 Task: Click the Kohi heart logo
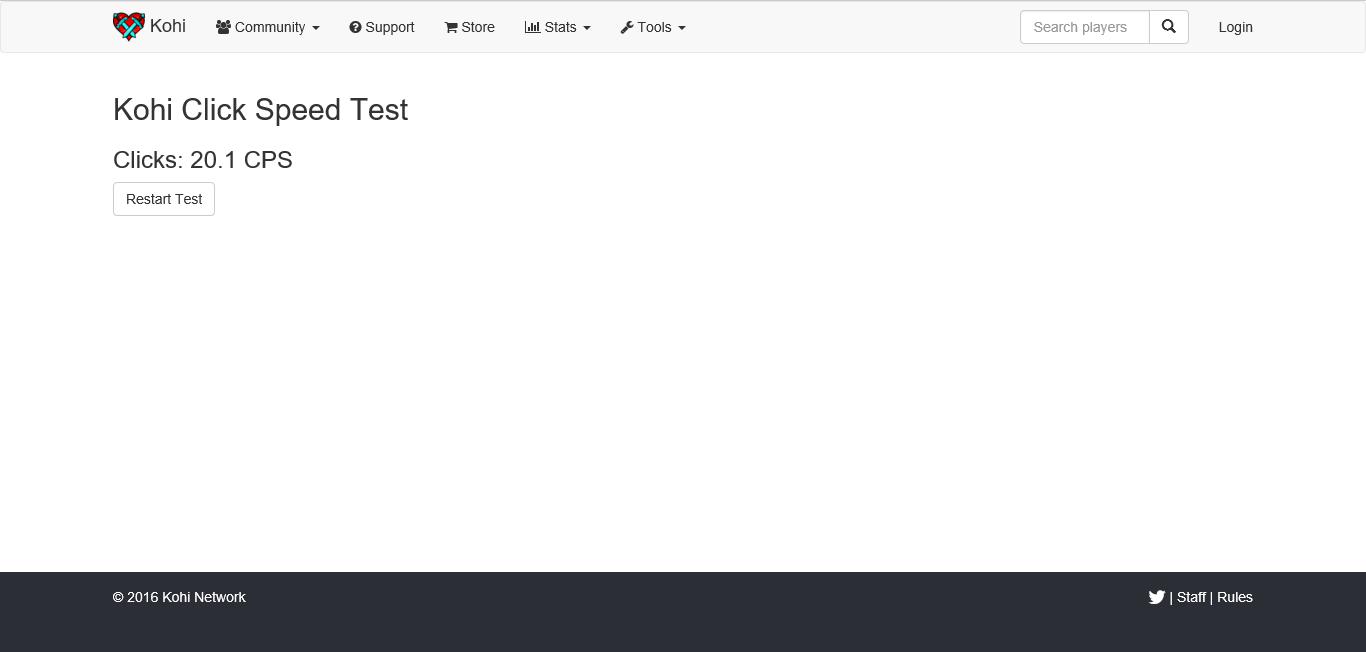129,27
